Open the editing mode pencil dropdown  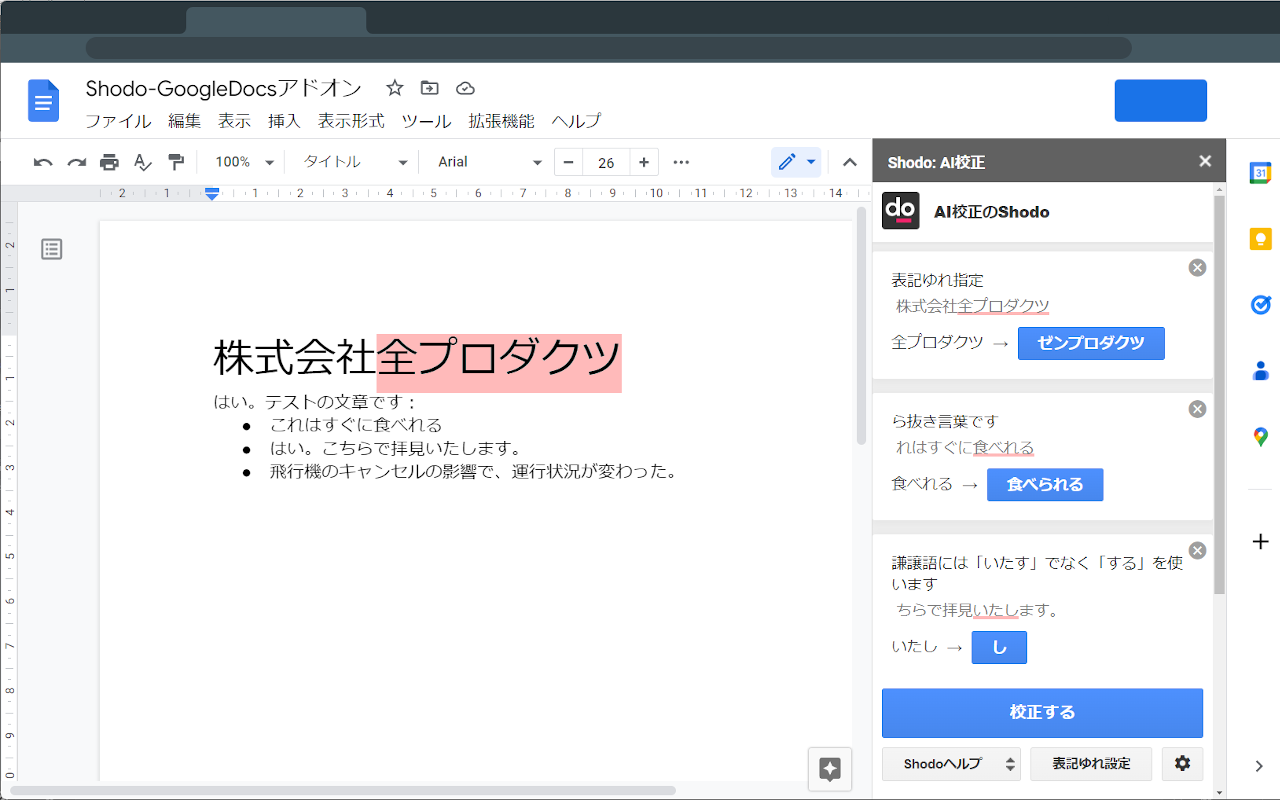pyautogui.click(x=796, y=162)
